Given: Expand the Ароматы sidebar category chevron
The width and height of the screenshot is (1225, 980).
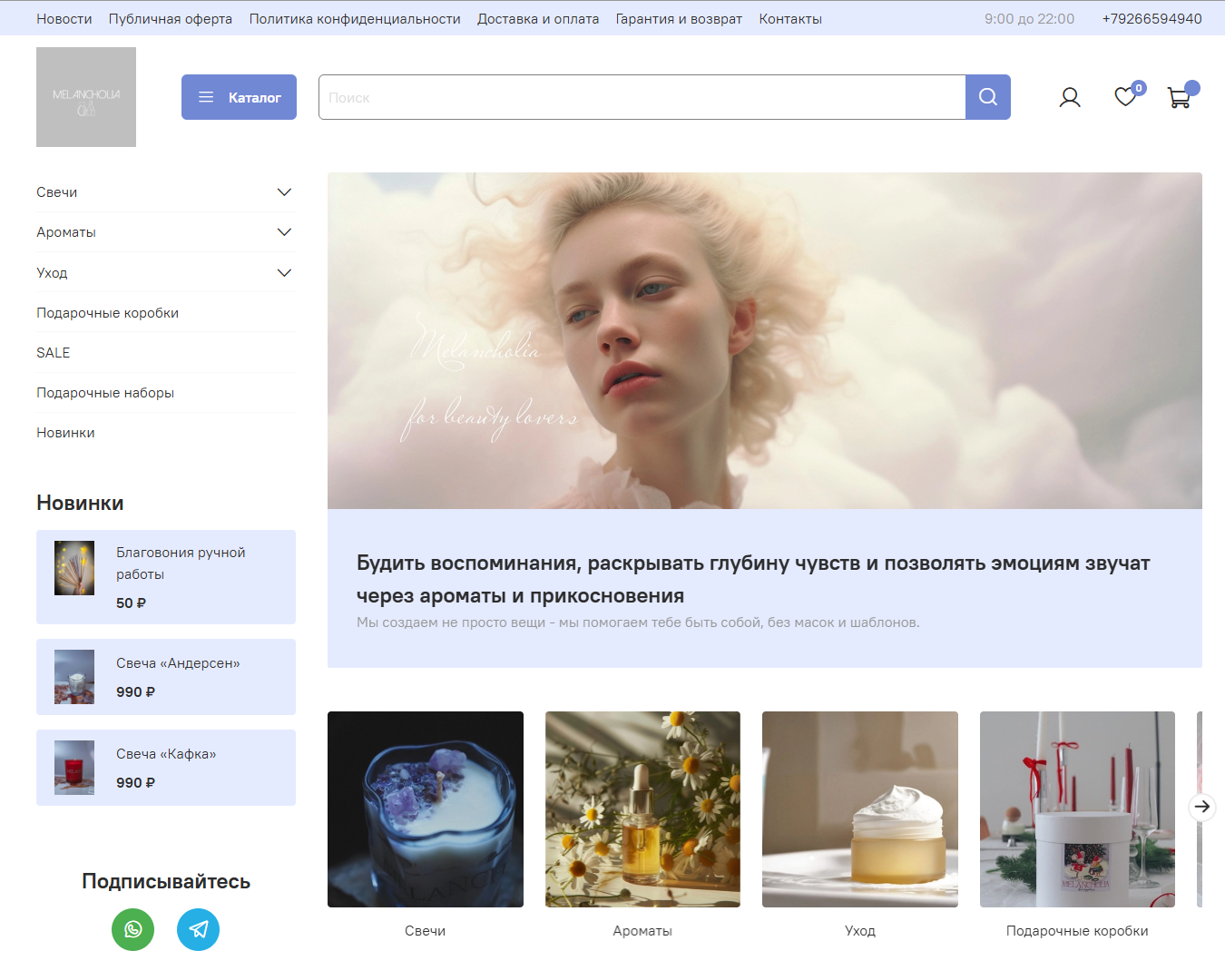Looking at the screenshot, I should pyautogui.click(x=284, y=232).
